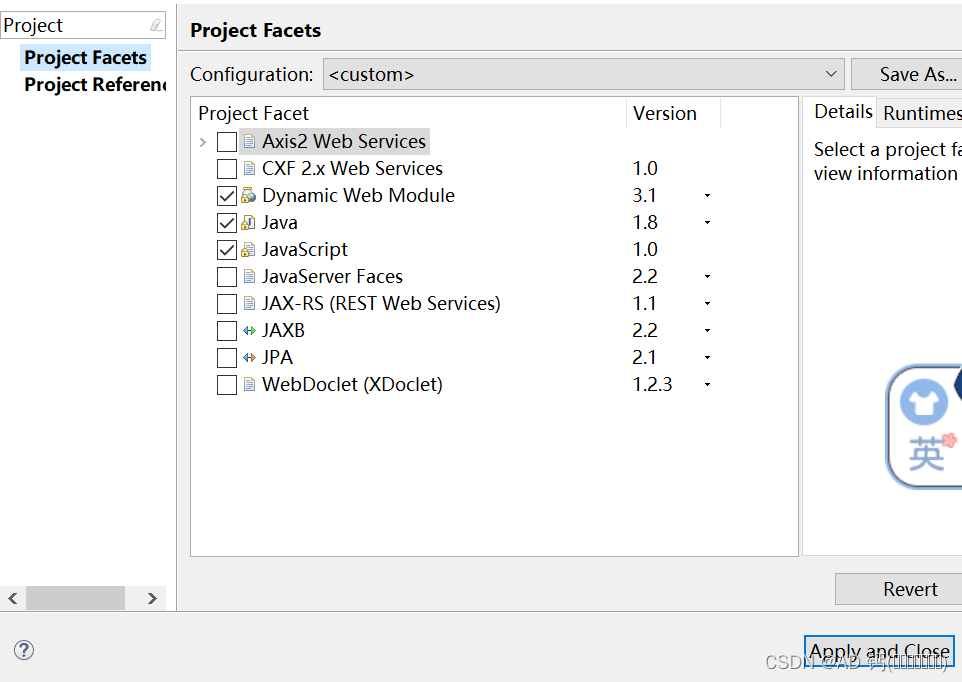The height and width of the screenshot is (682, 962).
Task: Click the Apply and Close button
Action: tap(879, 652)
